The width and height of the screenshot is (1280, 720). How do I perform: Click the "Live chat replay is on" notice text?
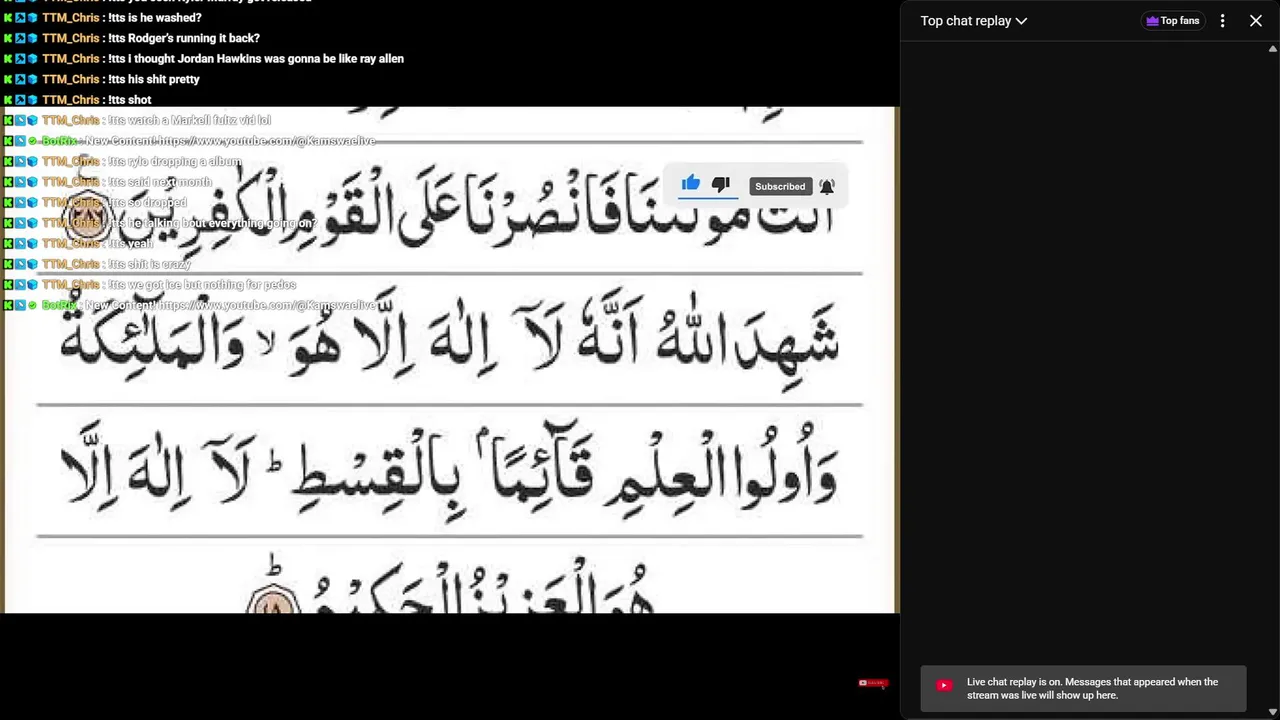(x=1092, y=689)
